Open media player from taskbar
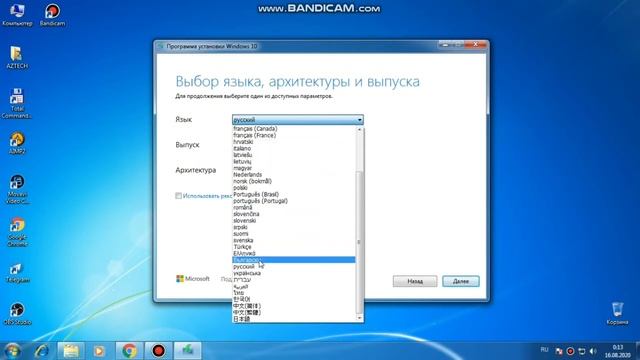The width and height of the screenshot is (640, 360). pyautogui.click(x=99, y=351)
